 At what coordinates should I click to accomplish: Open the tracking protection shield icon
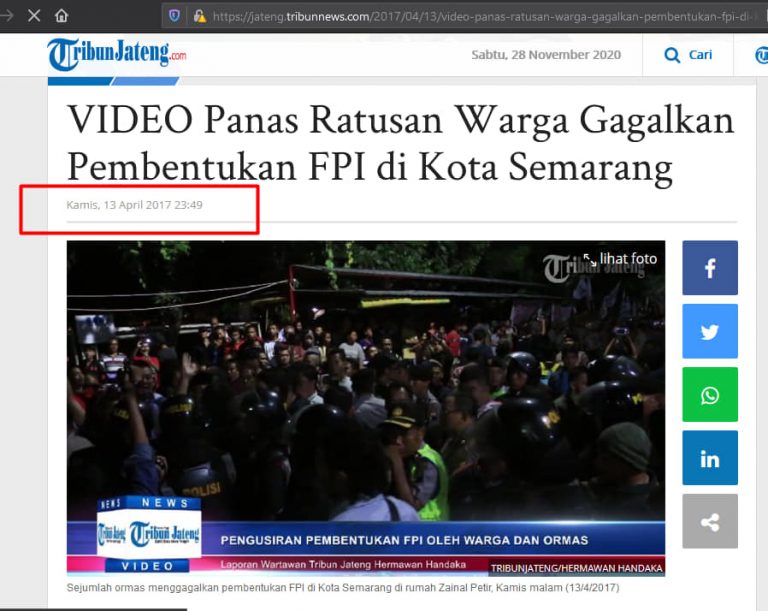click(x=174, y=16)
